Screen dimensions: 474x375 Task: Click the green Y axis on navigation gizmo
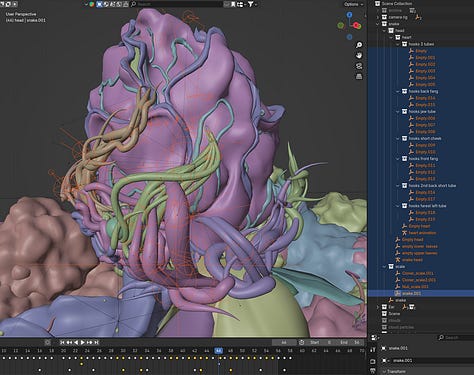pos(341,25)
